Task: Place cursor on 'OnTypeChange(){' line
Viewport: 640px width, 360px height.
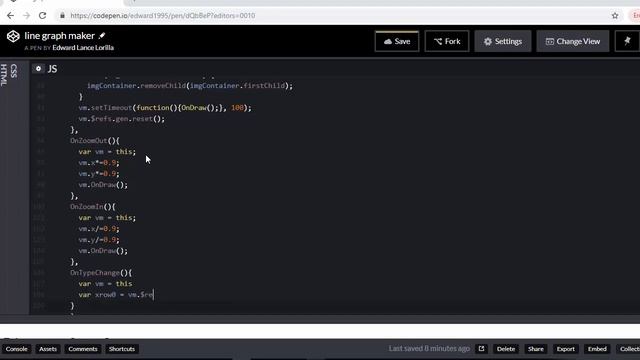Action: coord(101,273)
